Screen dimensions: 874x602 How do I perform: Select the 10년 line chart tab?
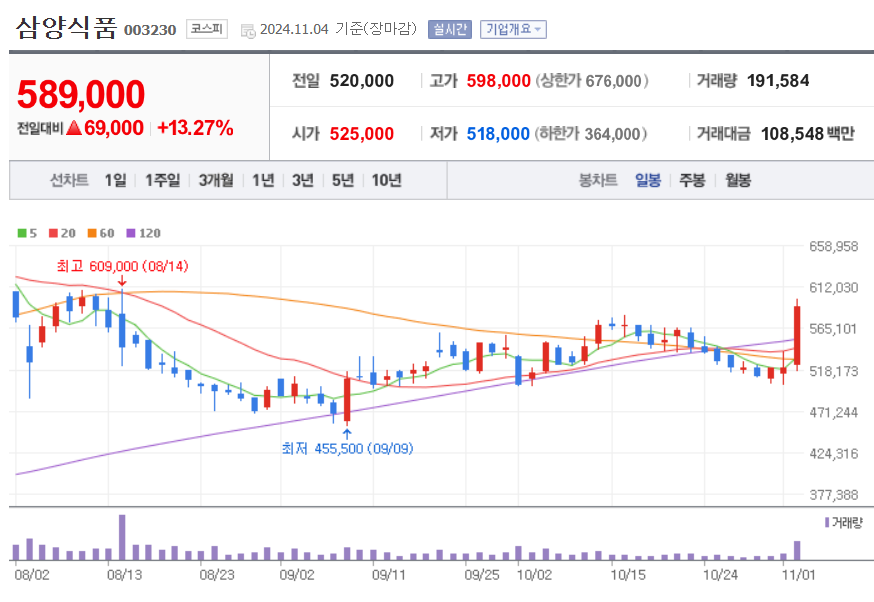pos(386,180)
